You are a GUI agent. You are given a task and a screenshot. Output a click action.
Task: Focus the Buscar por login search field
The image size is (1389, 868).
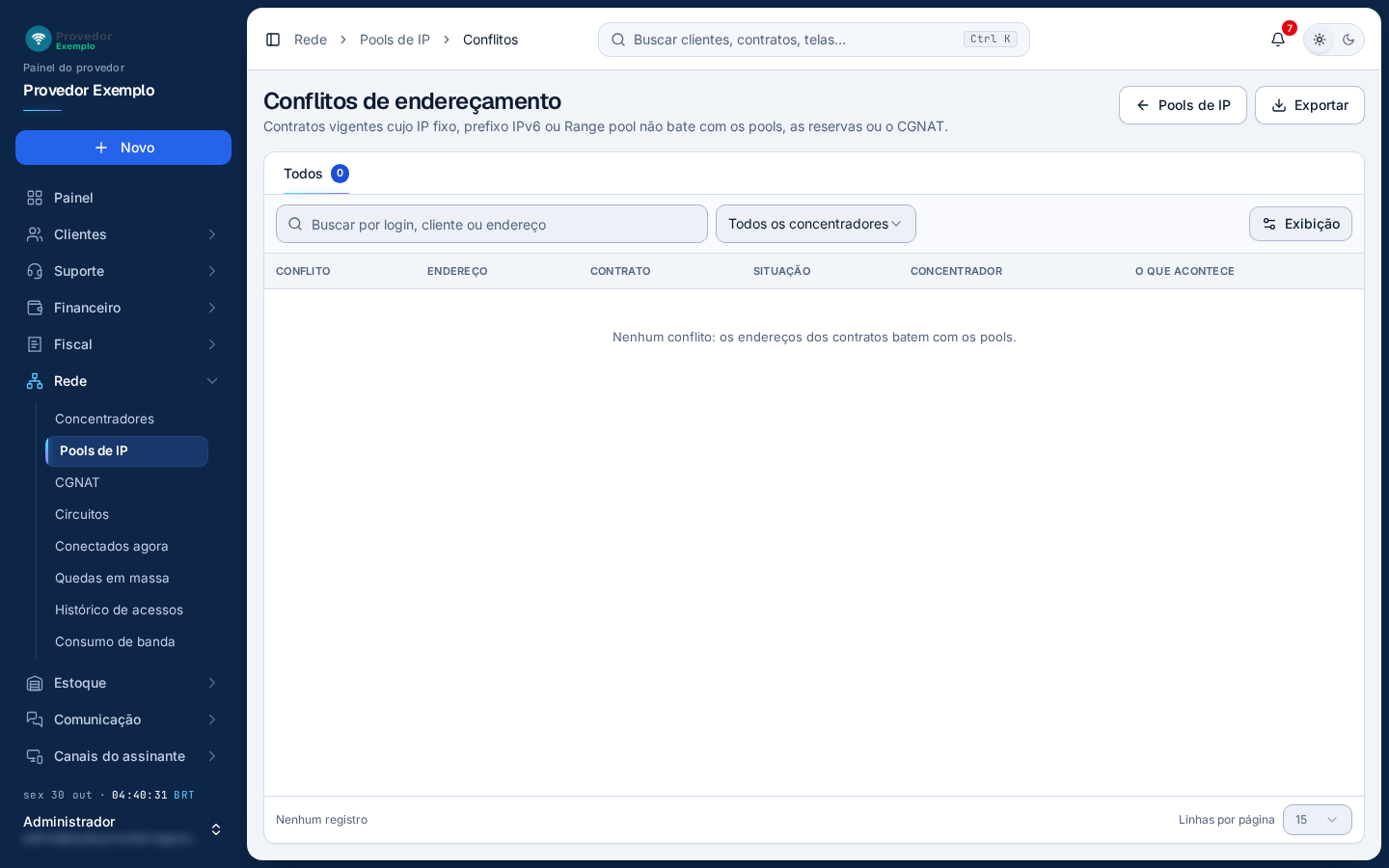coord(492,224)
